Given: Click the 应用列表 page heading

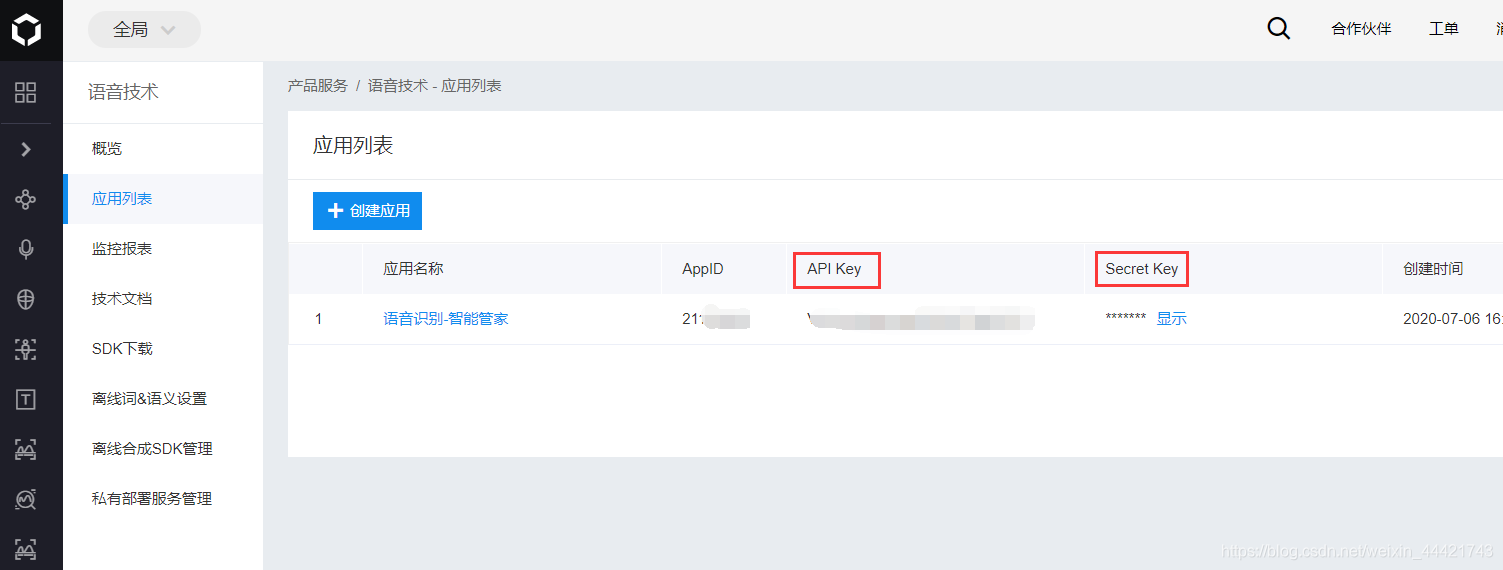Looking at the screenshot, I should 353,145.
